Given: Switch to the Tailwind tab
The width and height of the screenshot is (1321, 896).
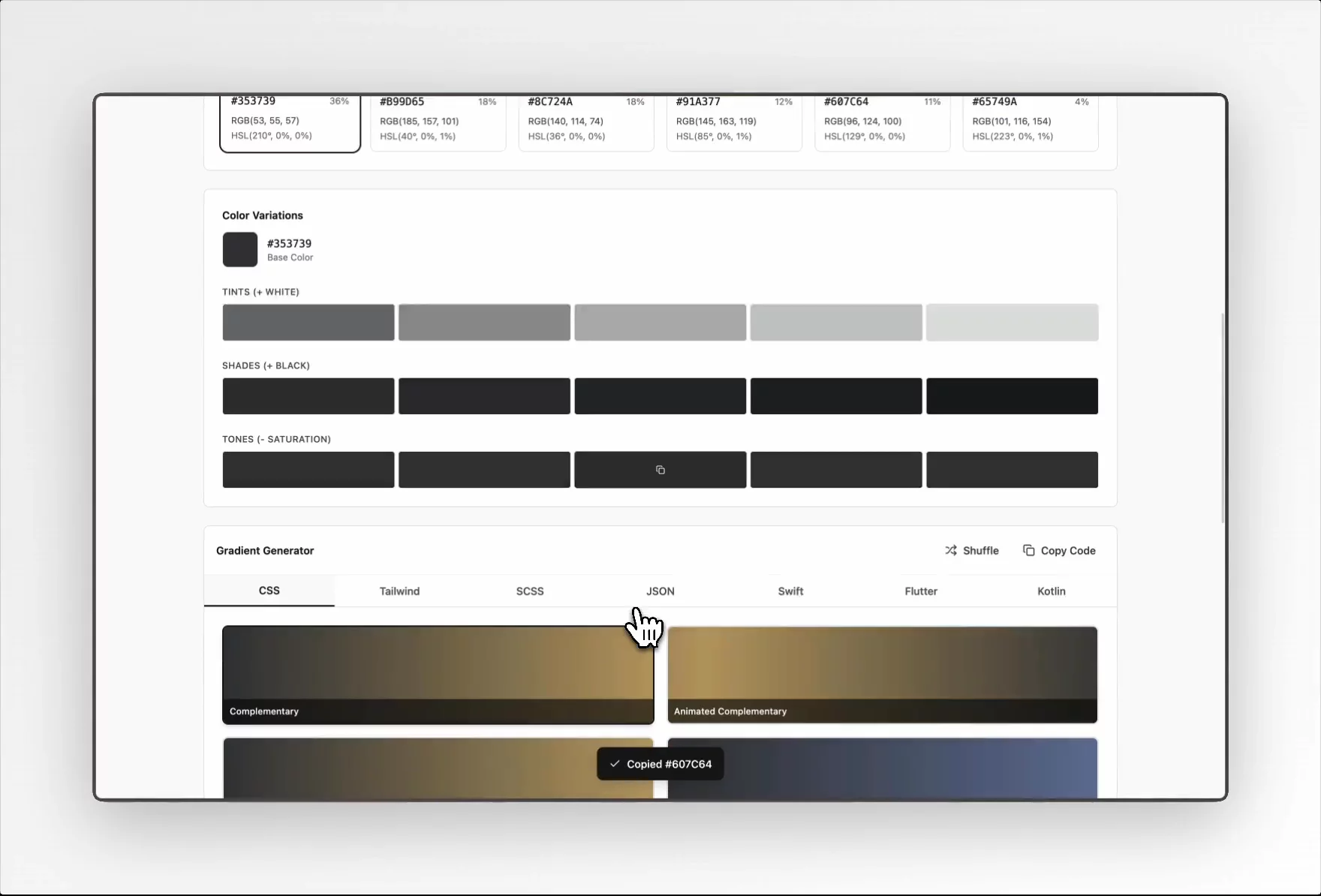Looking at the screenshot, I should pyautogui.click(x=399, y=591).
